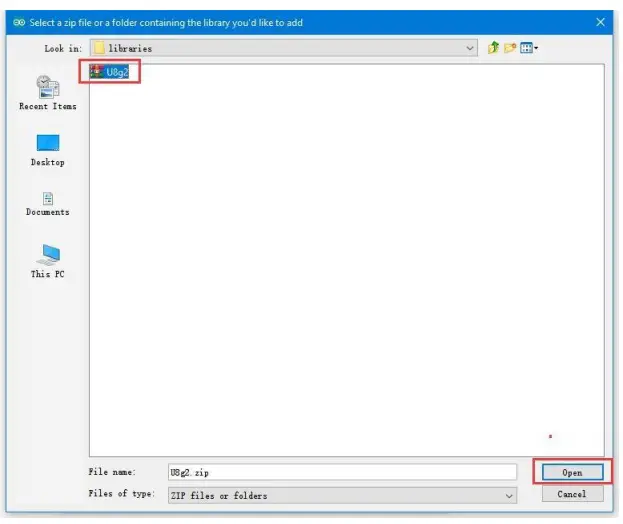Viewport: 623px width, 524px height.
Task: Expand the Look in libraries dropdown
Action: [x=284, y=48]
